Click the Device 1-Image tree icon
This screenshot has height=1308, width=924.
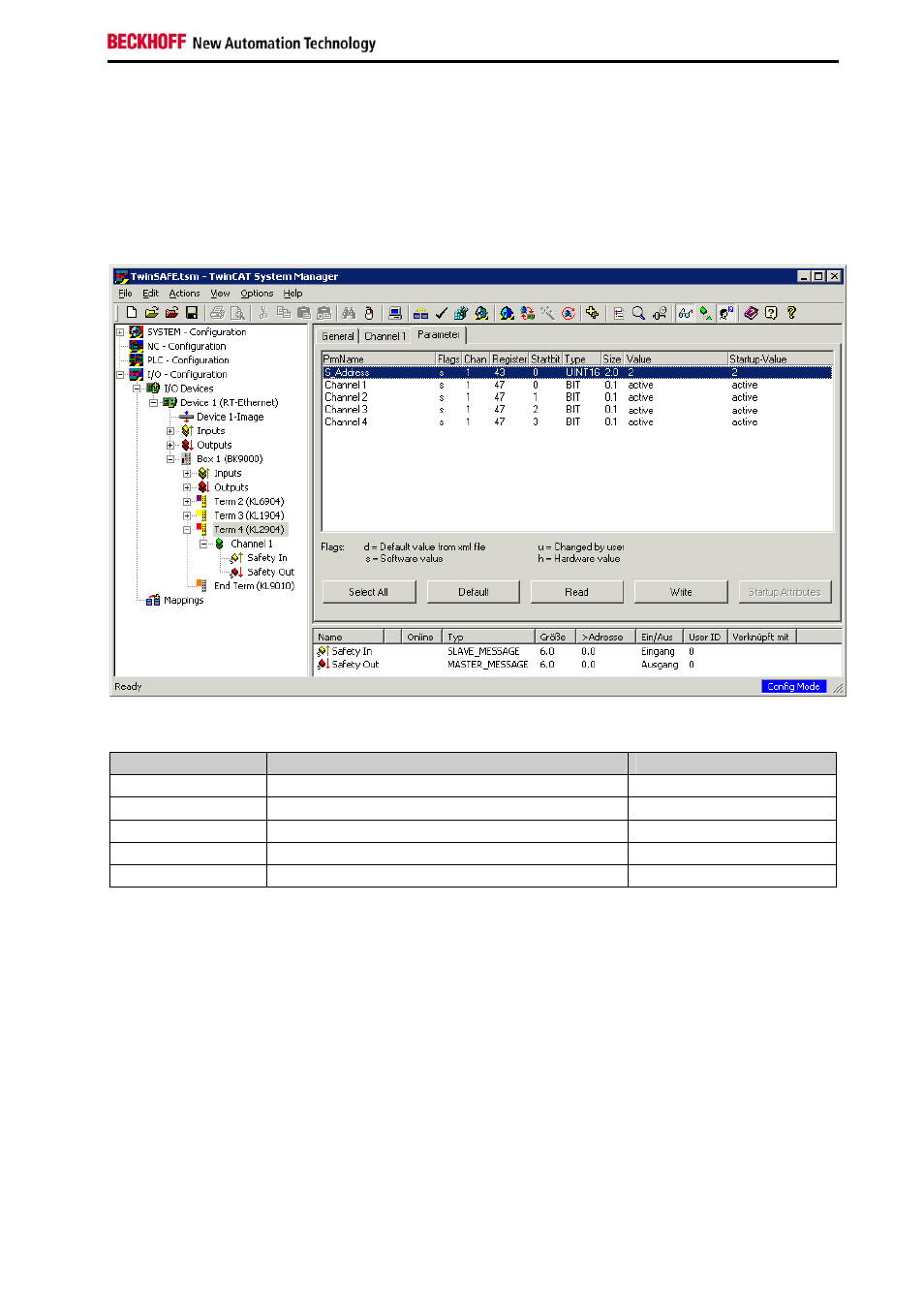[x=187, y=417]
